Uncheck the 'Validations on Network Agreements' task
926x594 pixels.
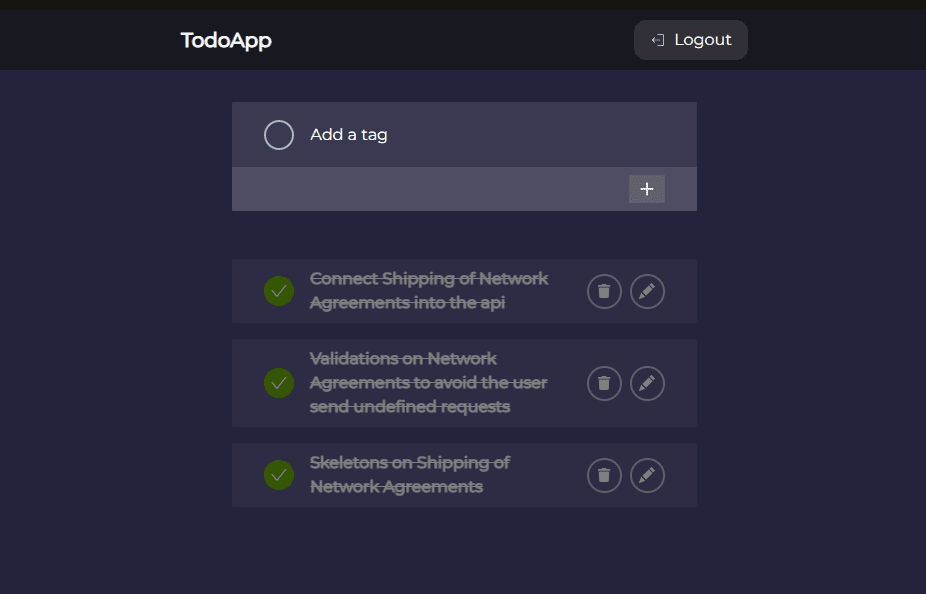(x=279, y=383)
